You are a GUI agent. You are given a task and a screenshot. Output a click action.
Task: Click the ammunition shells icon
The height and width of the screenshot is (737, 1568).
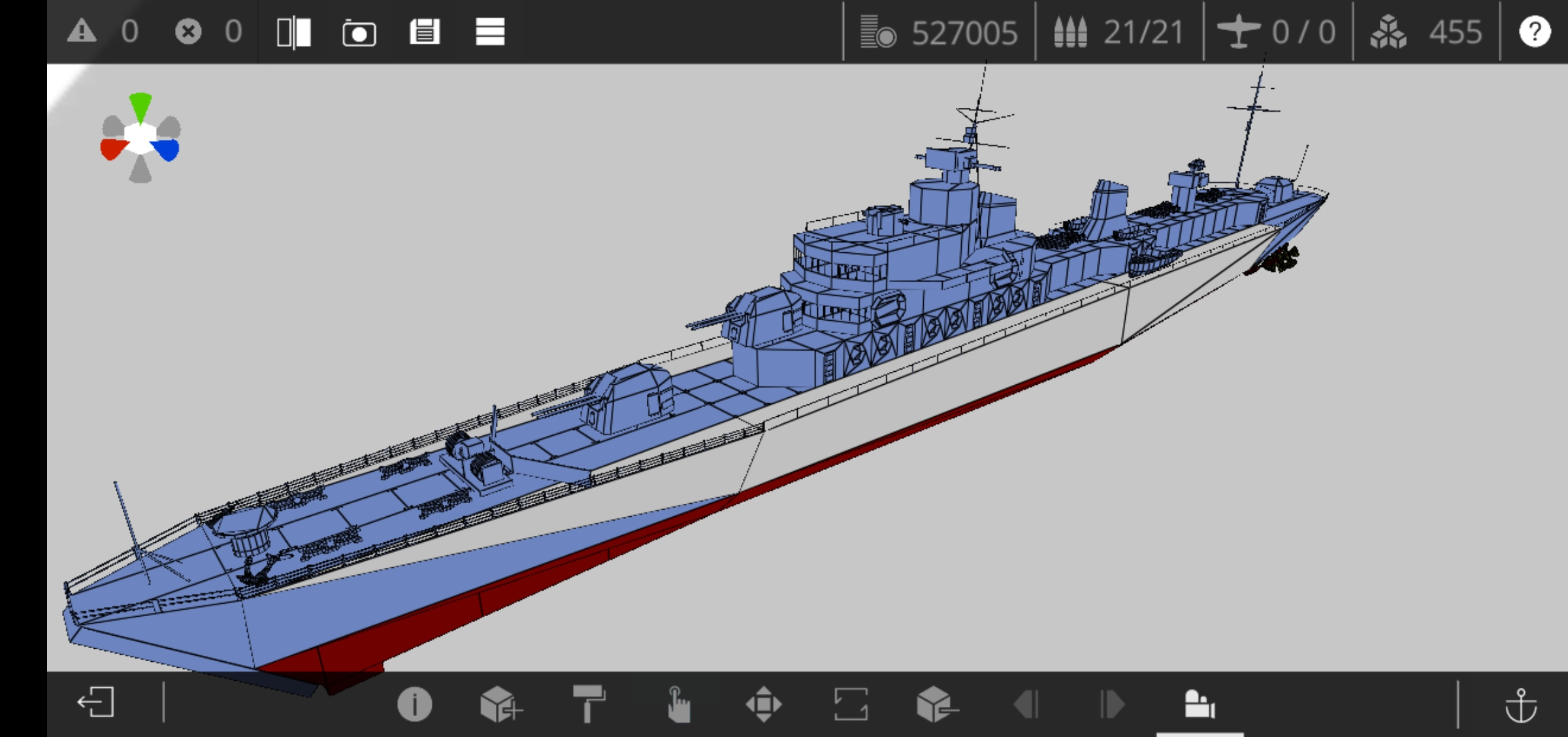(x=1070, y=32)
